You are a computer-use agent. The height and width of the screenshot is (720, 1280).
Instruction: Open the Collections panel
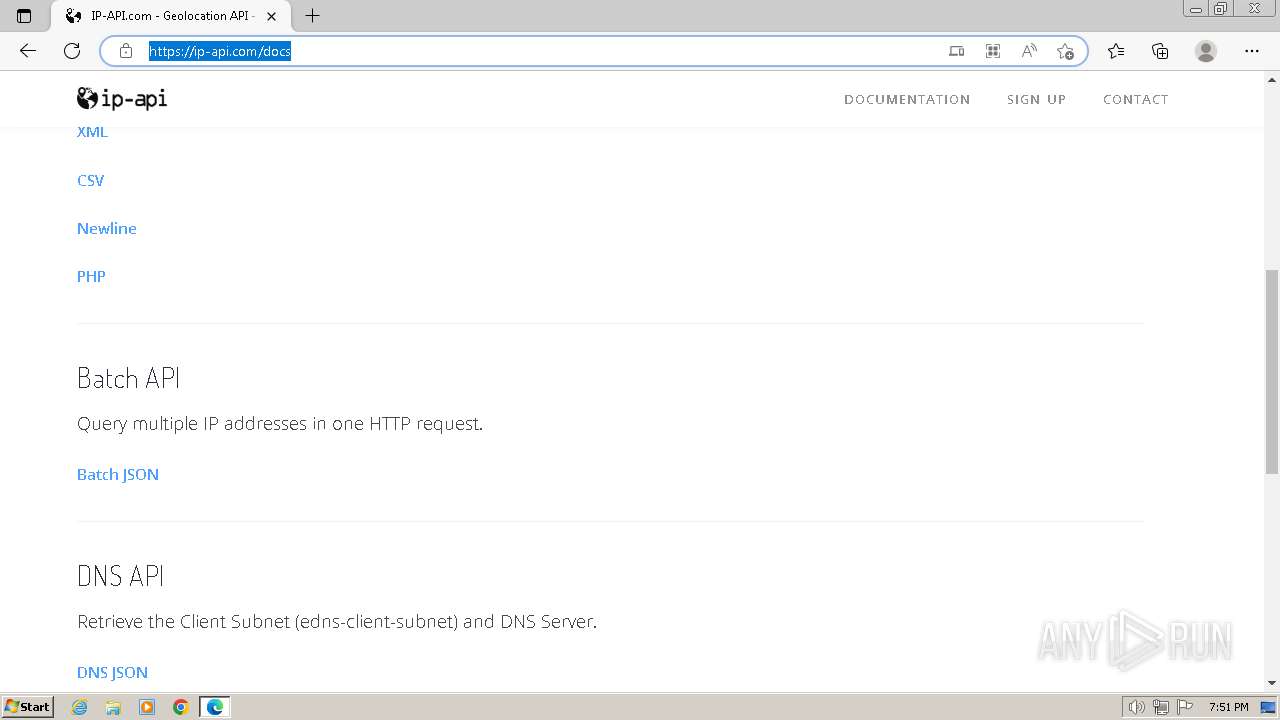(x=1160, y=51)
